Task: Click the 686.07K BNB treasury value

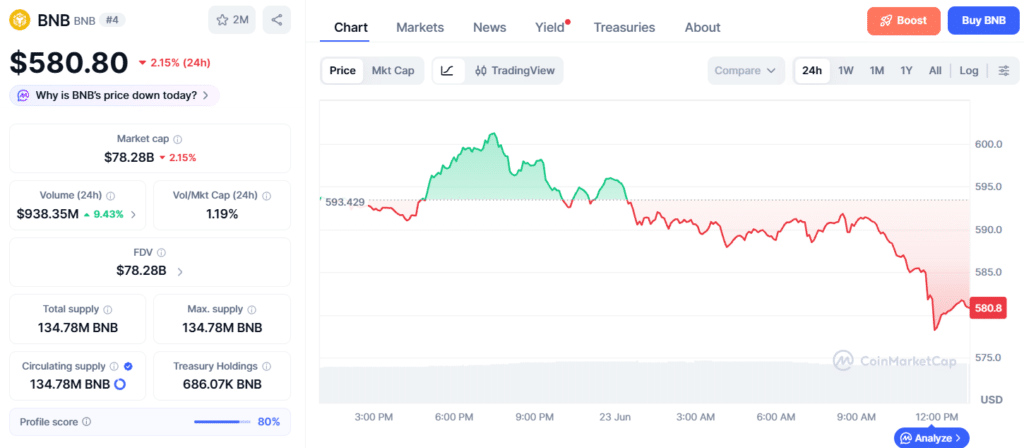Action: coord(222,384)
